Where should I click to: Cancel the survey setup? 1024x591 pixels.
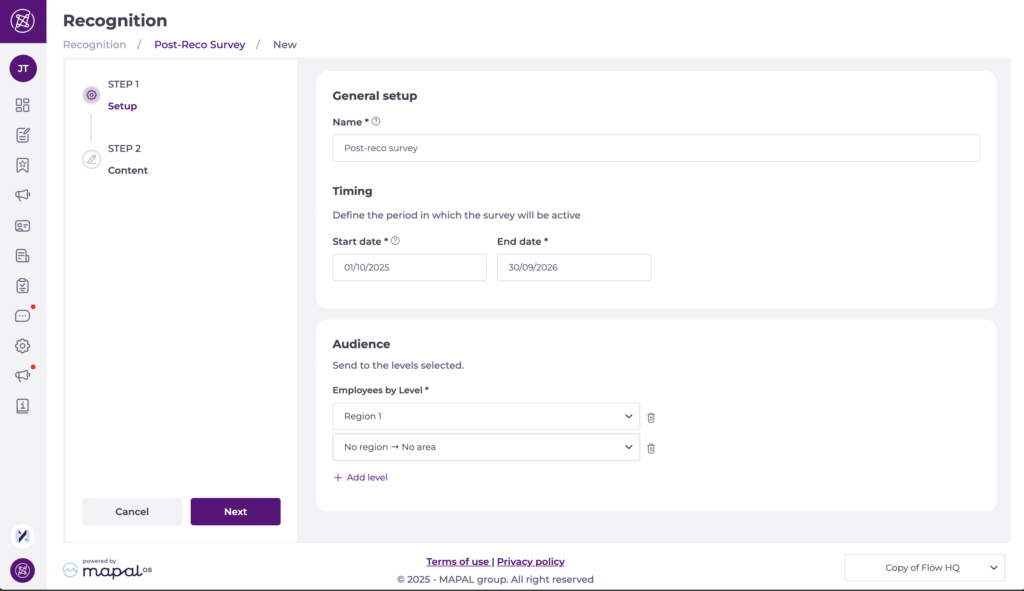coord(132,512)
